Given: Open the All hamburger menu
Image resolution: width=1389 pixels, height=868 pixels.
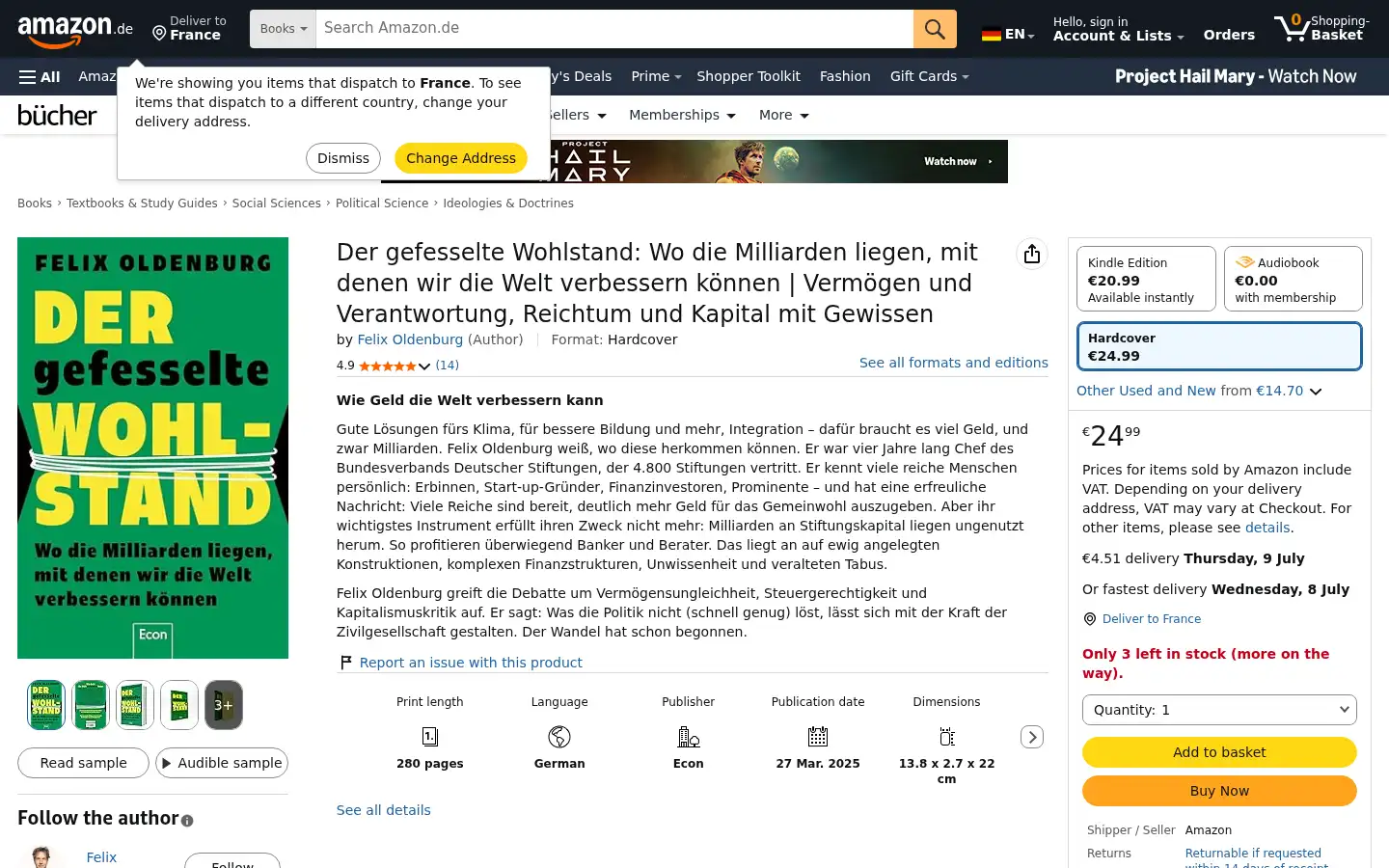Looking at the screenshot, I should pos(40,76).
